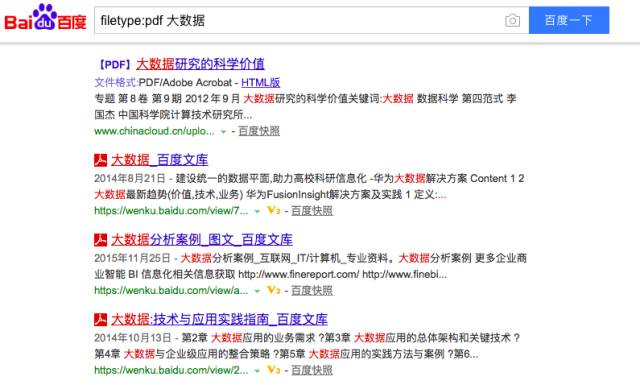
Task: Click PDF icon beside 大数据分析案例_图文
Action: (x=100, y=240)
